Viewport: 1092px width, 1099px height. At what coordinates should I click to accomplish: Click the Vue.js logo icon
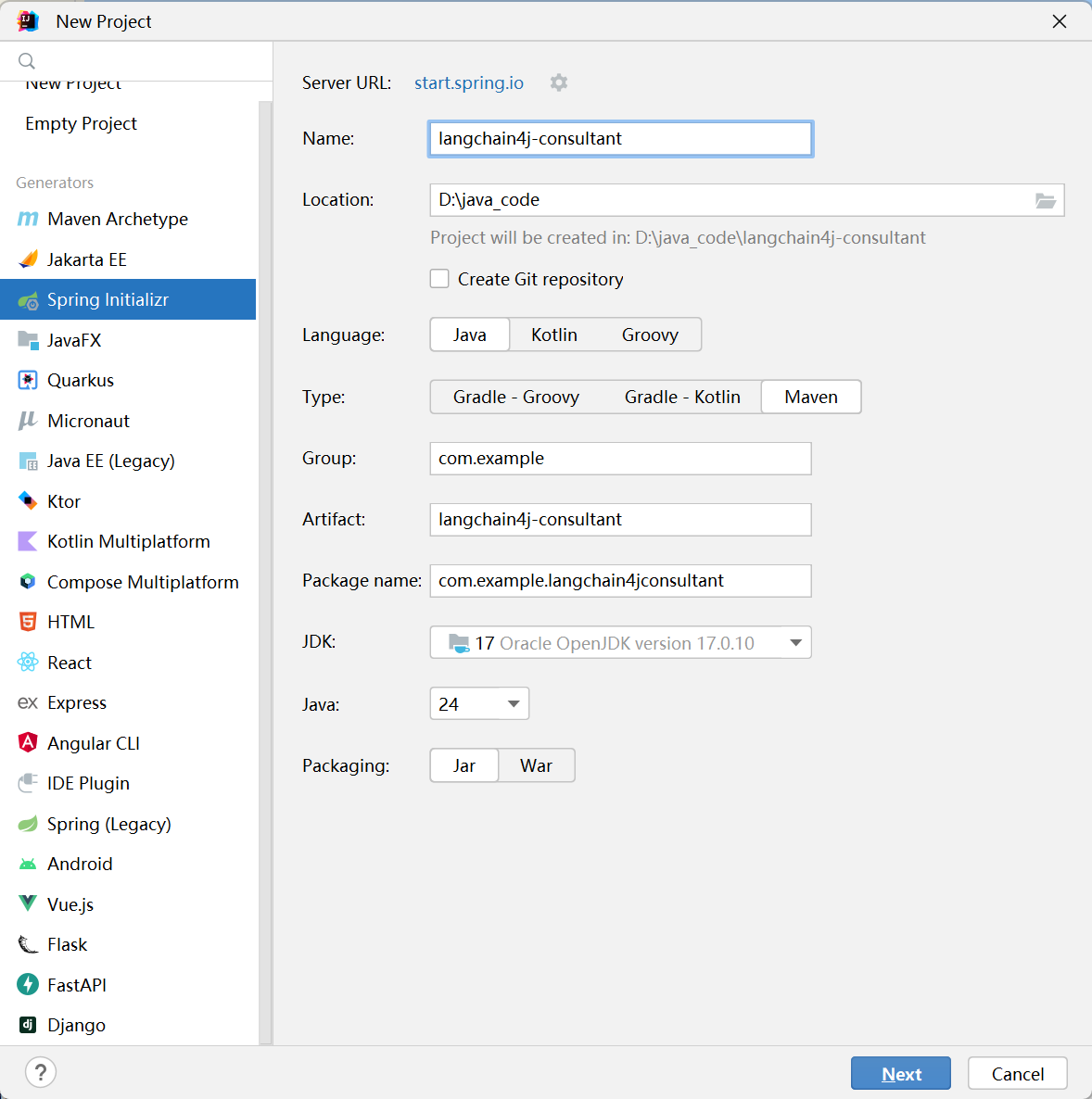click(x=28, y=904)
